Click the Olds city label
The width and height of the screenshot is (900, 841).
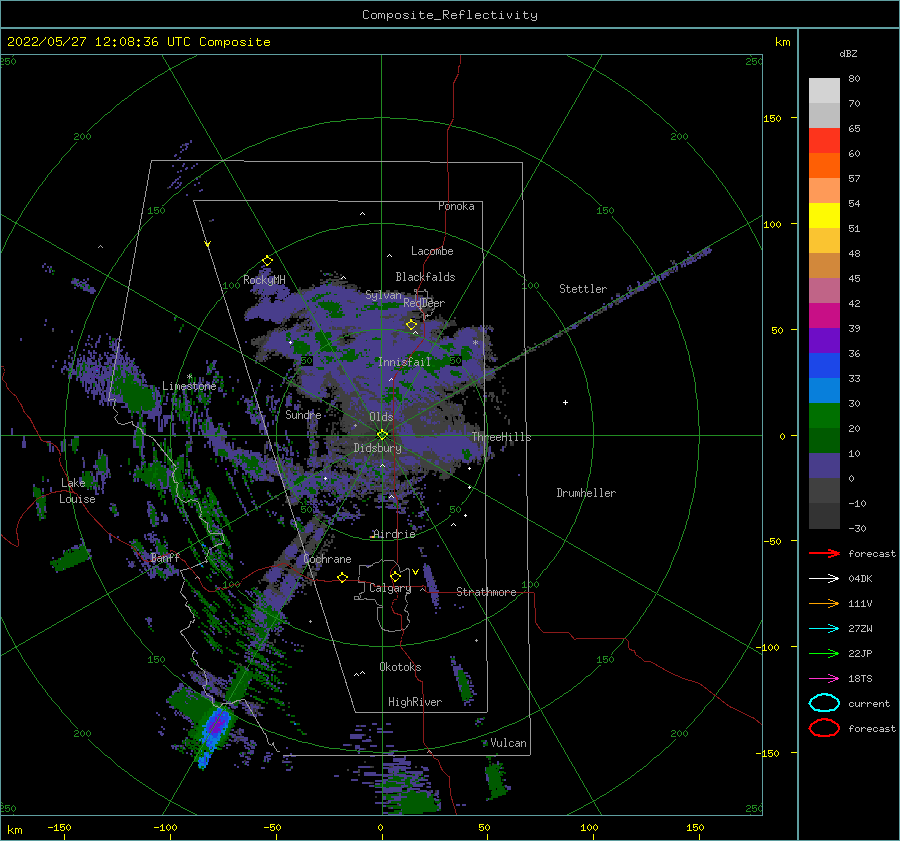click(x=381, y=417)
